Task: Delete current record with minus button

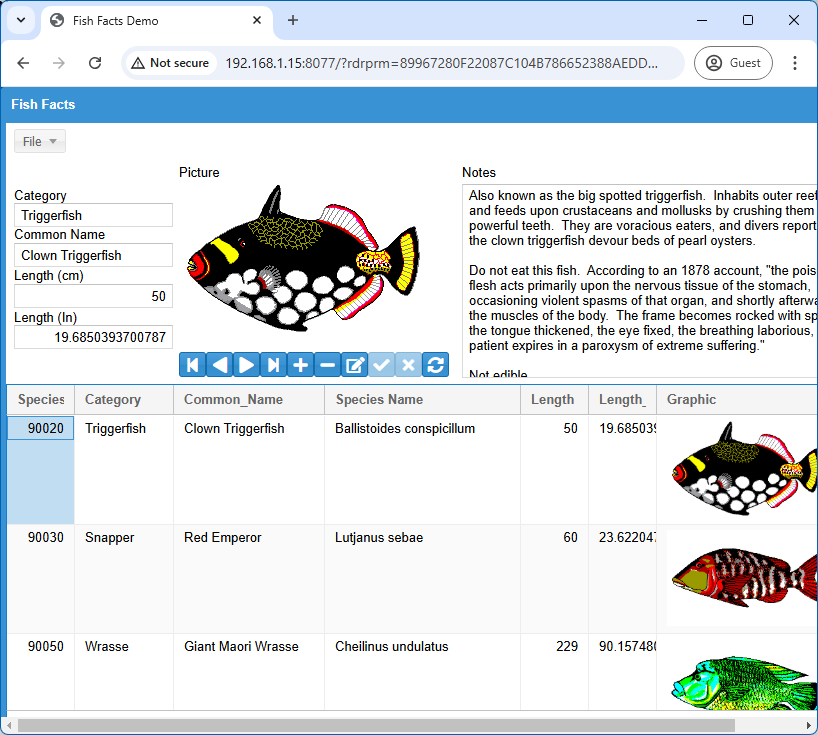Action: click(x=327, y=365)
